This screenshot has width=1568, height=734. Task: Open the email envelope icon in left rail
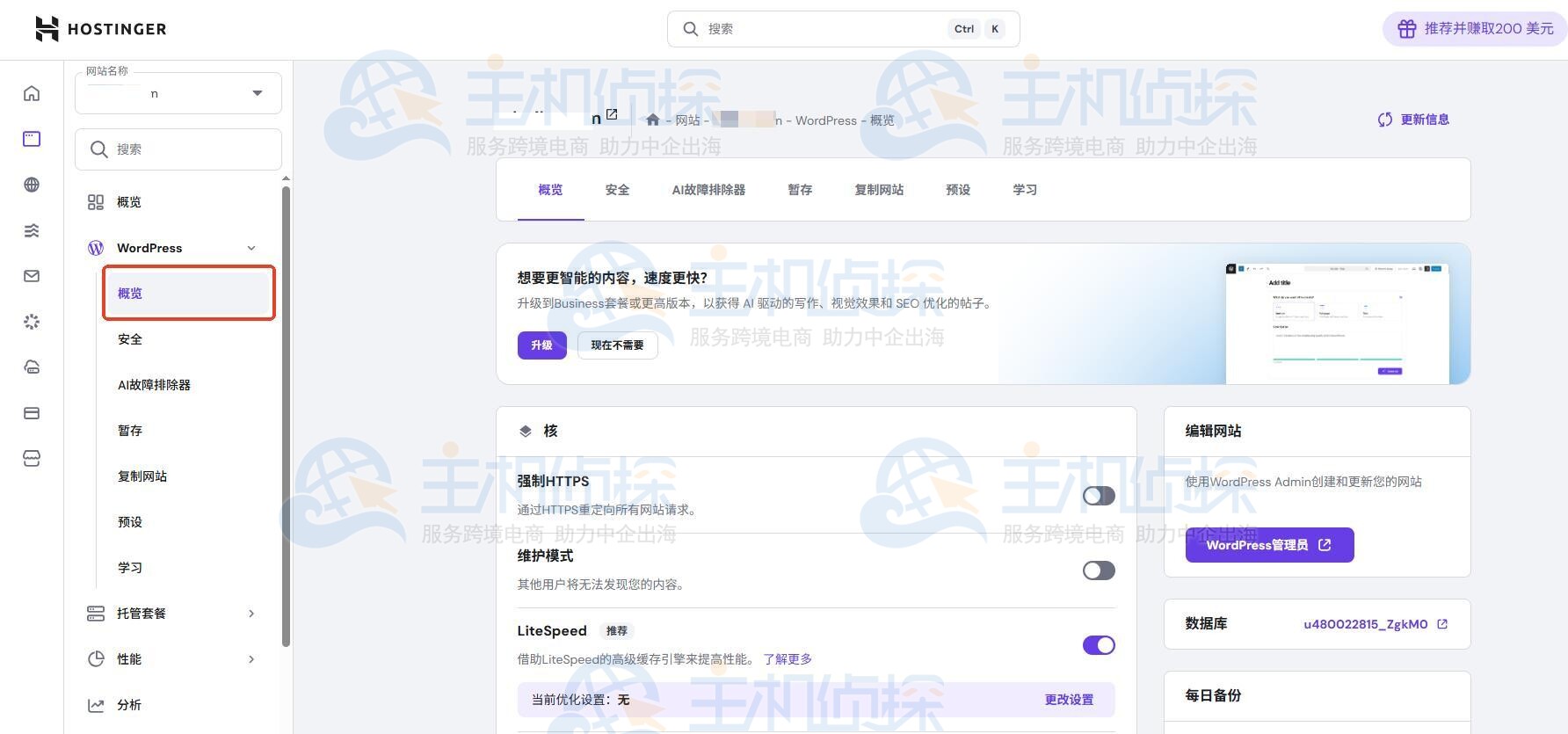[x=32, y=276]
